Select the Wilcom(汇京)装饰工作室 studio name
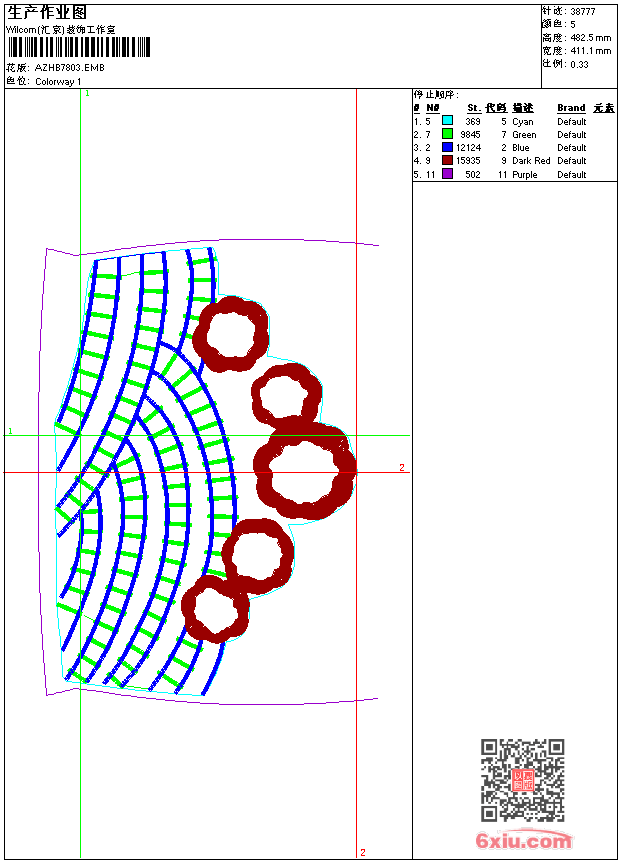This screenshot has width=620, height=860. click(x=61, y=30)
